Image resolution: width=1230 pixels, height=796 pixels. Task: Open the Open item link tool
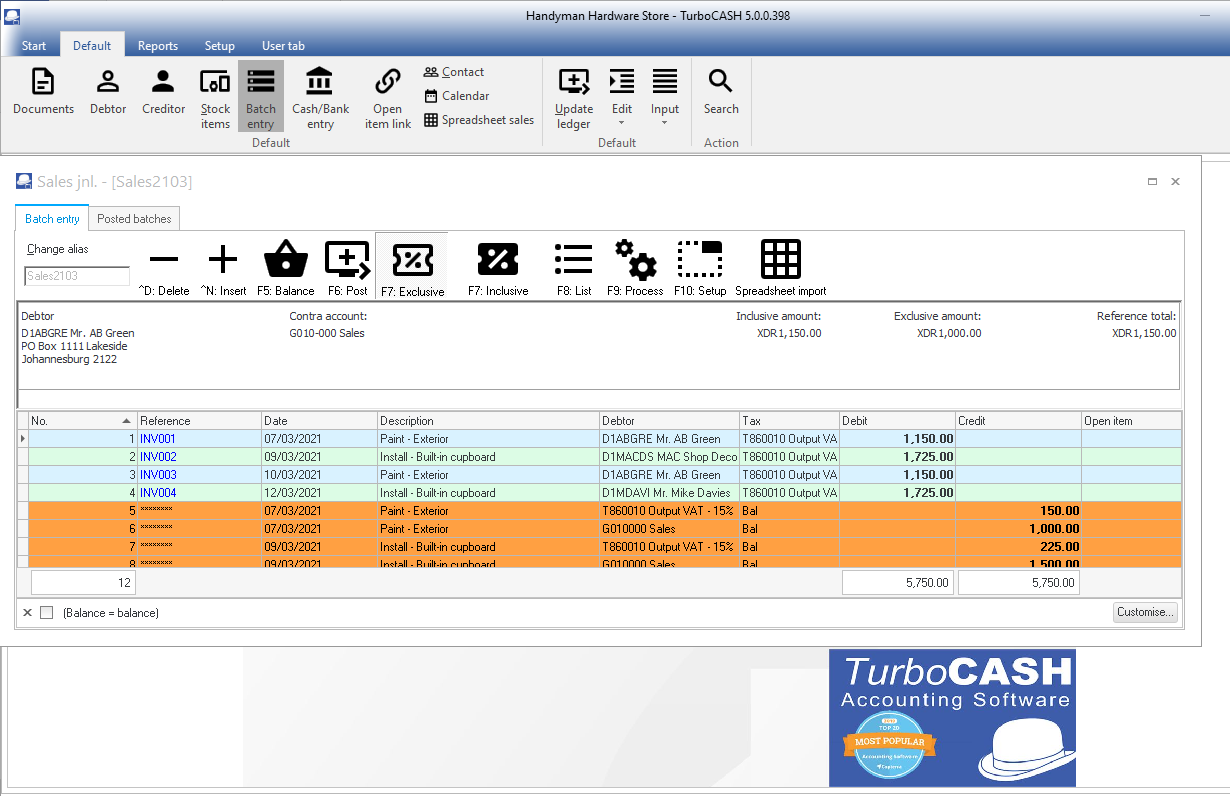coord(388,98)
